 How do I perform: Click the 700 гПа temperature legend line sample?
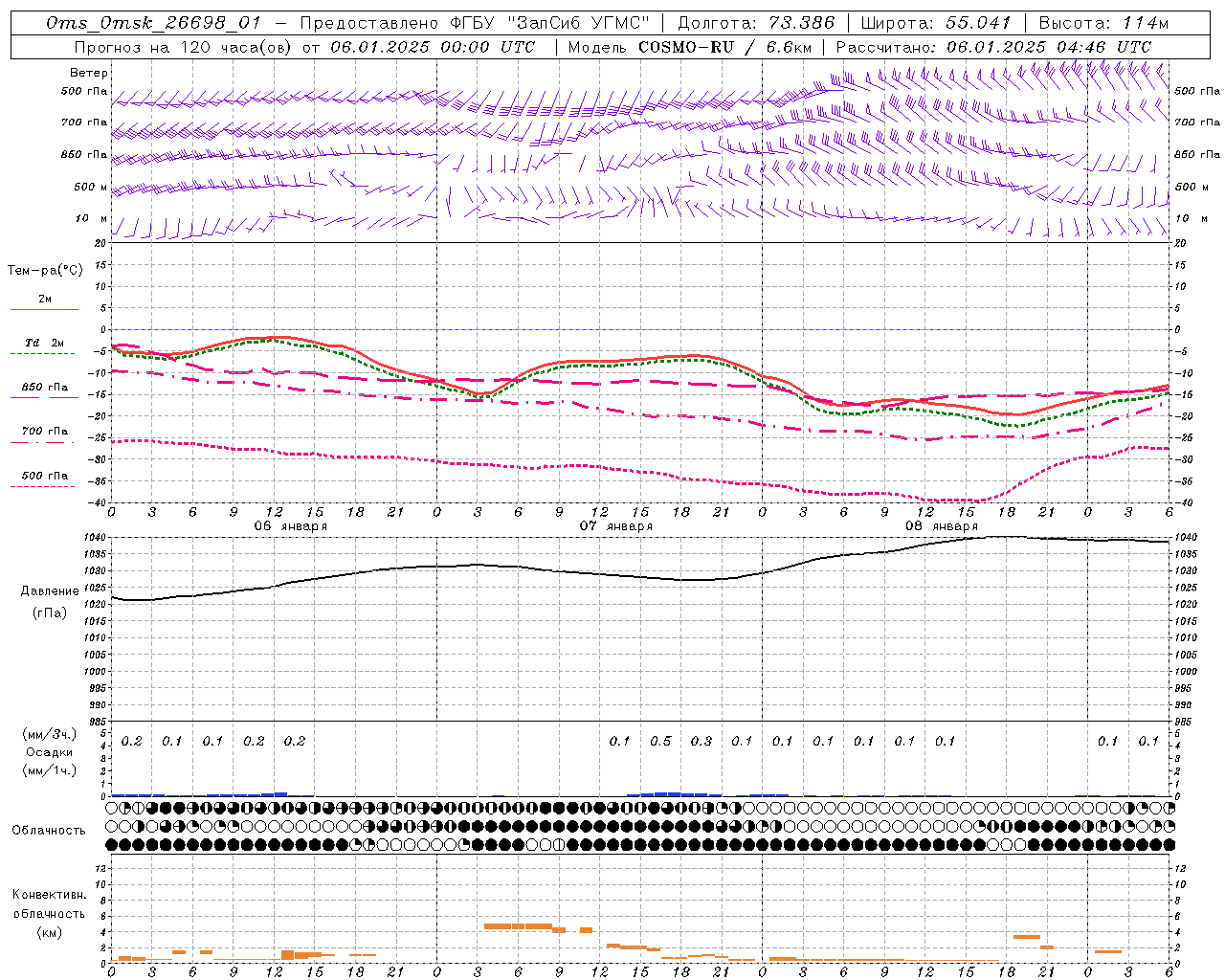(x=45, y=442)
